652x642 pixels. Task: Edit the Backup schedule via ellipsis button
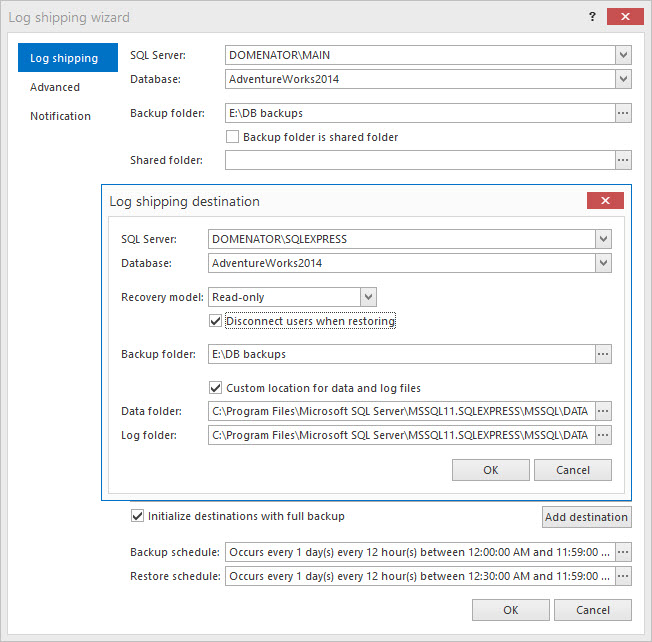point(623,552)
